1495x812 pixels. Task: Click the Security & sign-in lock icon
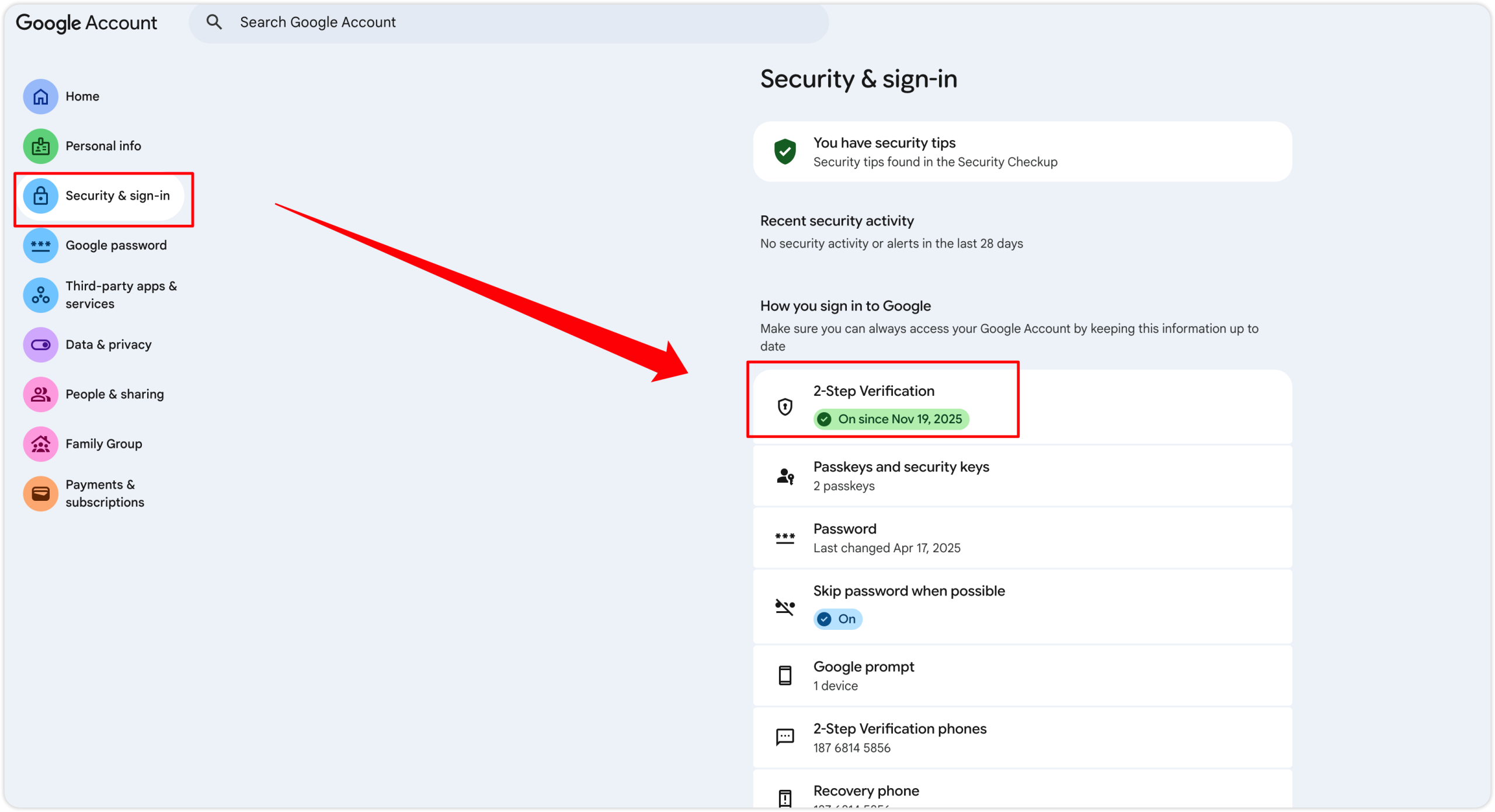coord(40,196)
